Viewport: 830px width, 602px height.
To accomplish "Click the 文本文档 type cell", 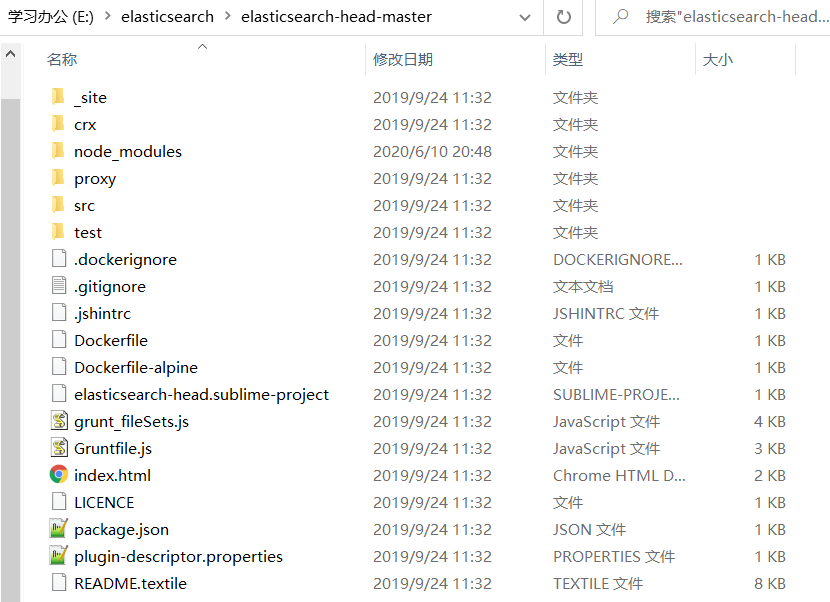I will (x=583, y=286).
